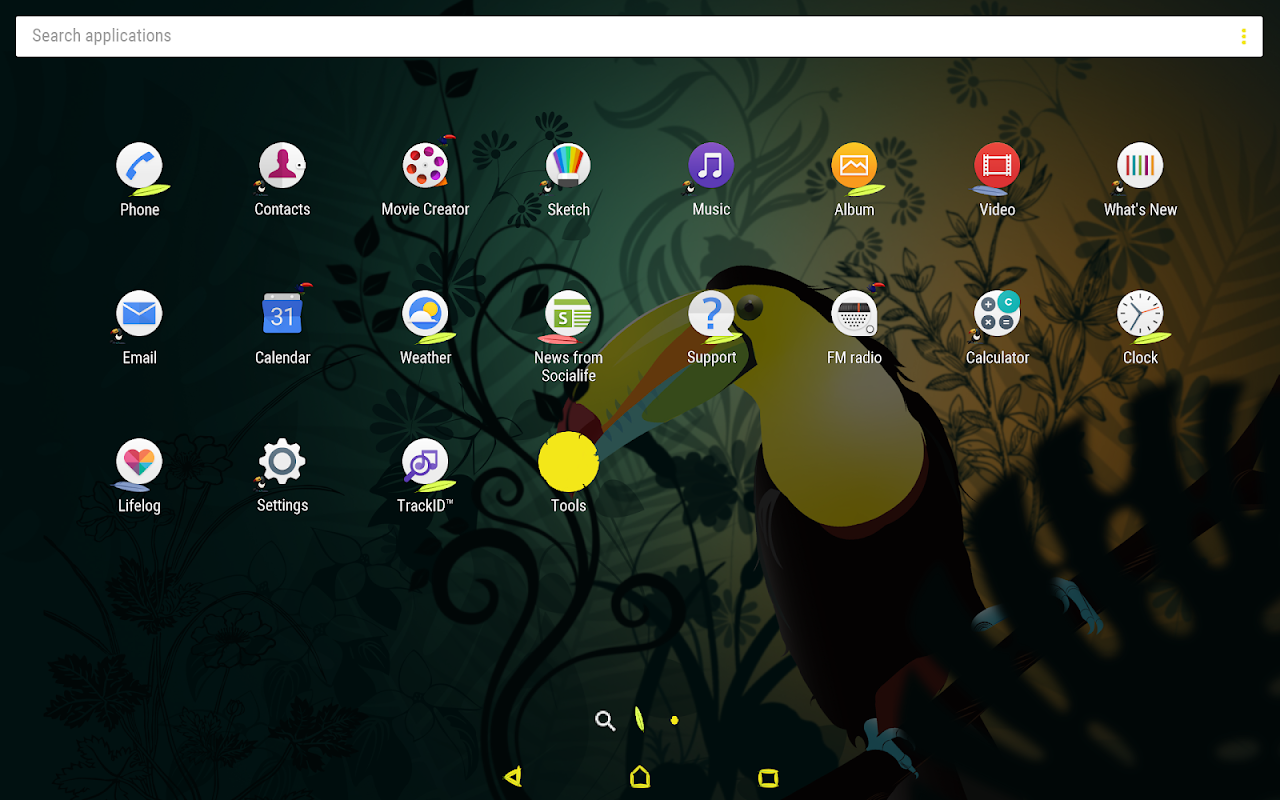Image resolution: width=1280 pixels, height=800 pixels.
Task: Launch Movie Creator
Action: pos(425,167)
